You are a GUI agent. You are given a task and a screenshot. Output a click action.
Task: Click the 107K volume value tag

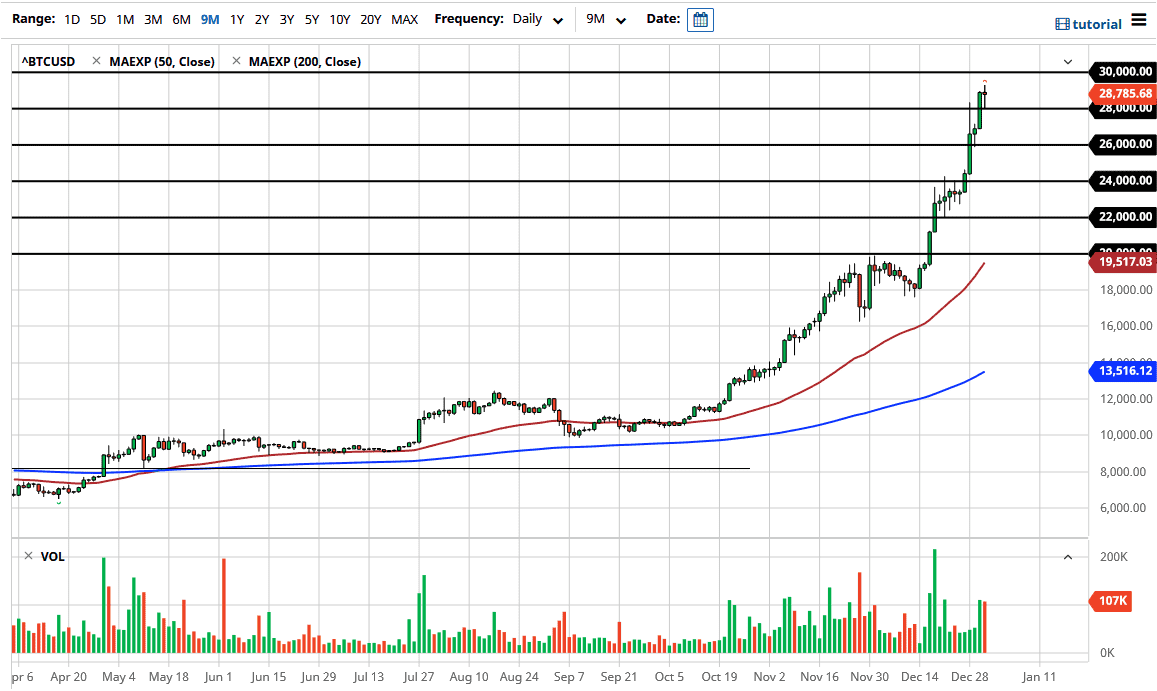tap(1111, 601)
